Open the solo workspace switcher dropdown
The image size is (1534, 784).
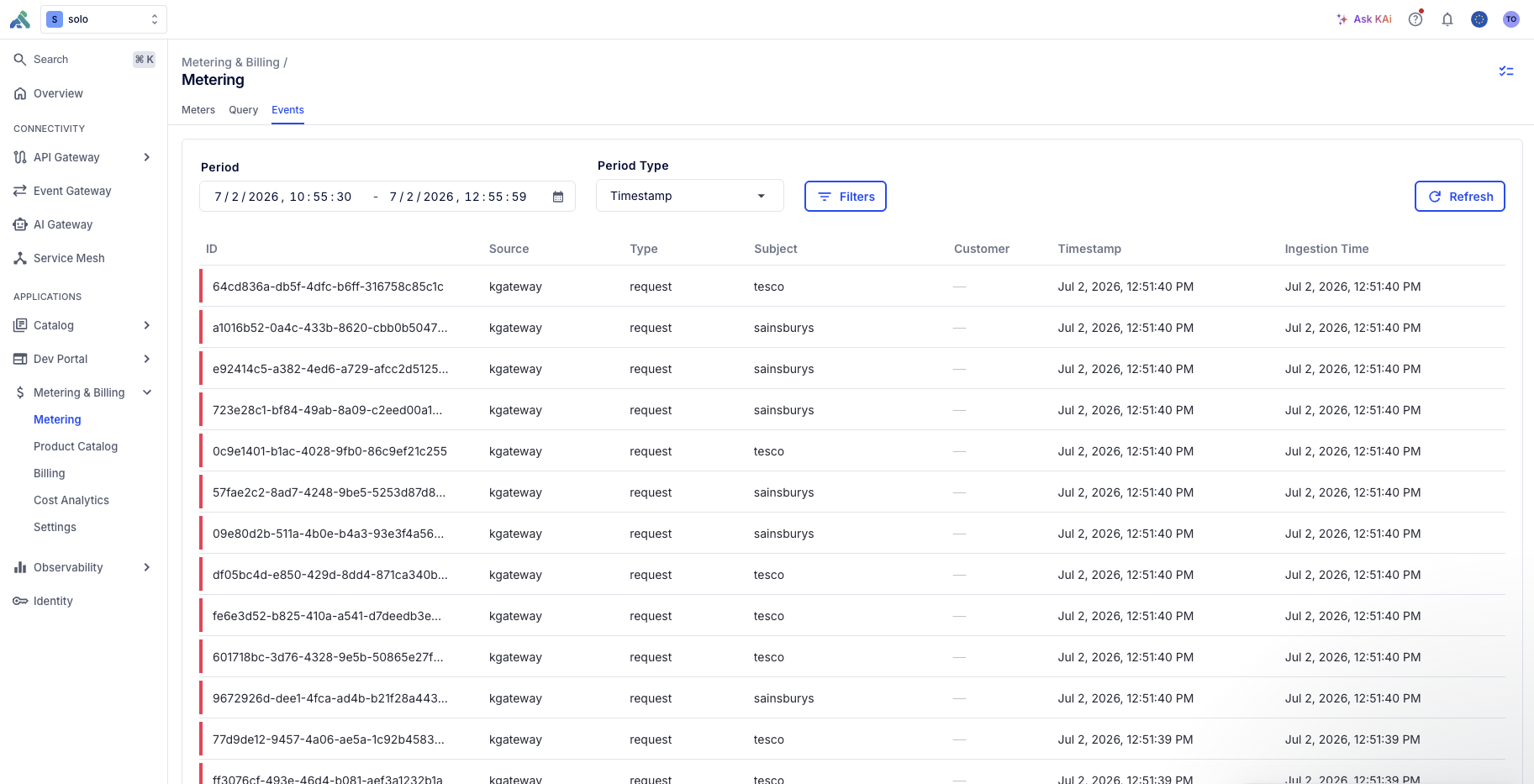click(x=103, y=19)
